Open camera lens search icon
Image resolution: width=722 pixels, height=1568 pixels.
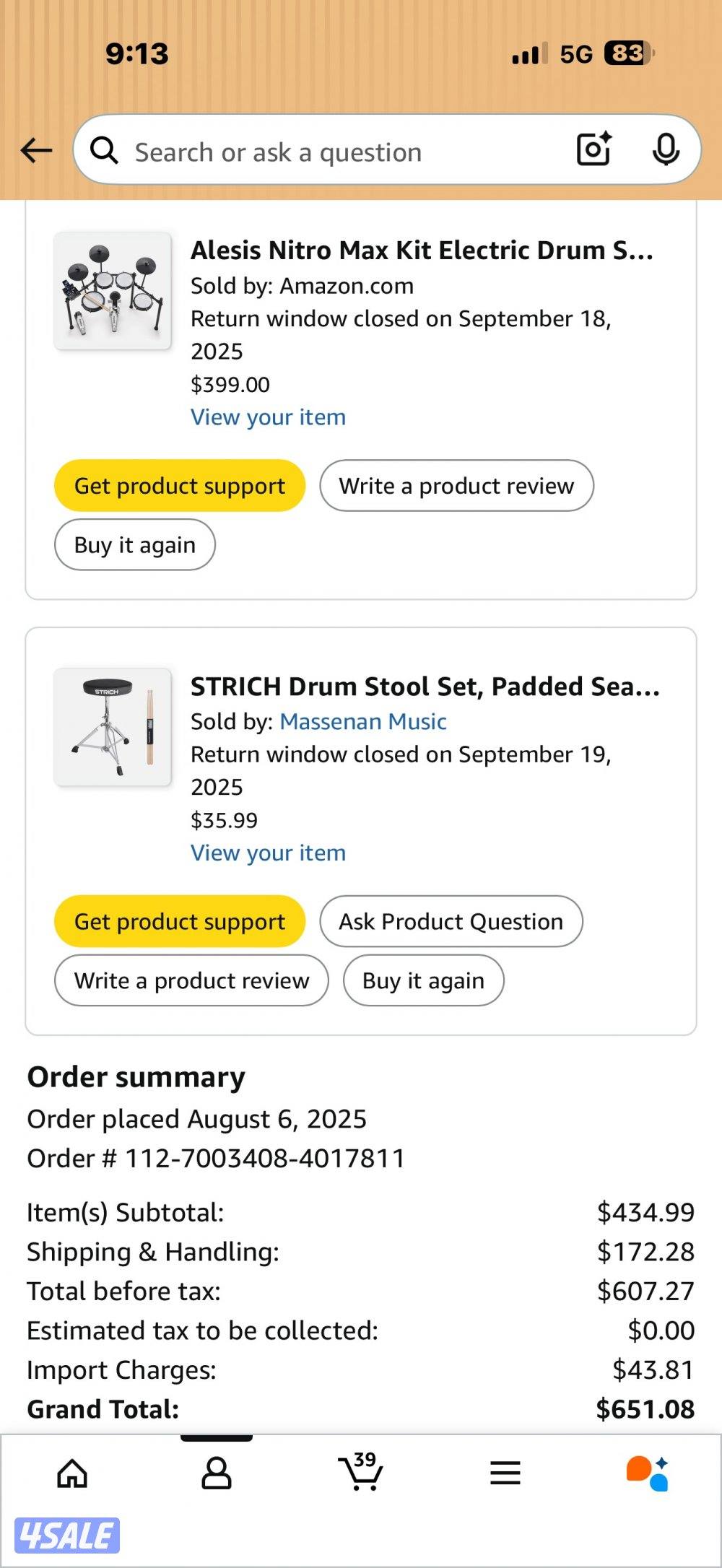(594, 149)
